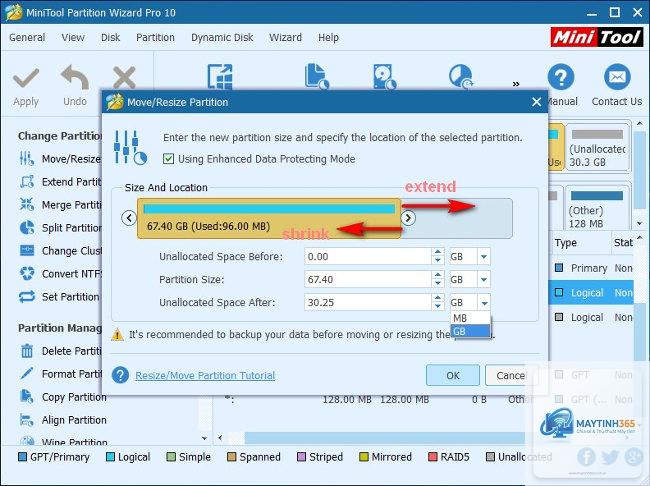Click the Discard X icon in toolbar

pos(124,78)
